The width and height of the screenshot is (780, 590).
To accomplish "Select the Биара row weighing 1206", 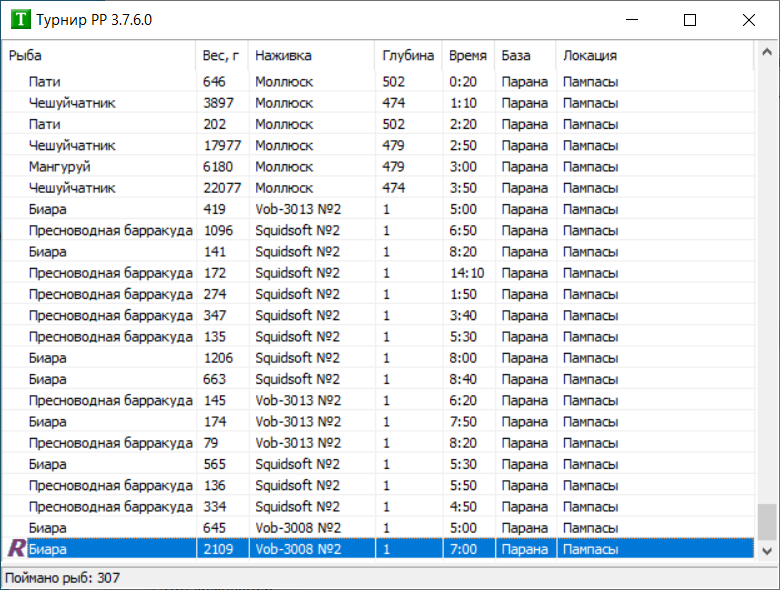I will click(378, 358).
